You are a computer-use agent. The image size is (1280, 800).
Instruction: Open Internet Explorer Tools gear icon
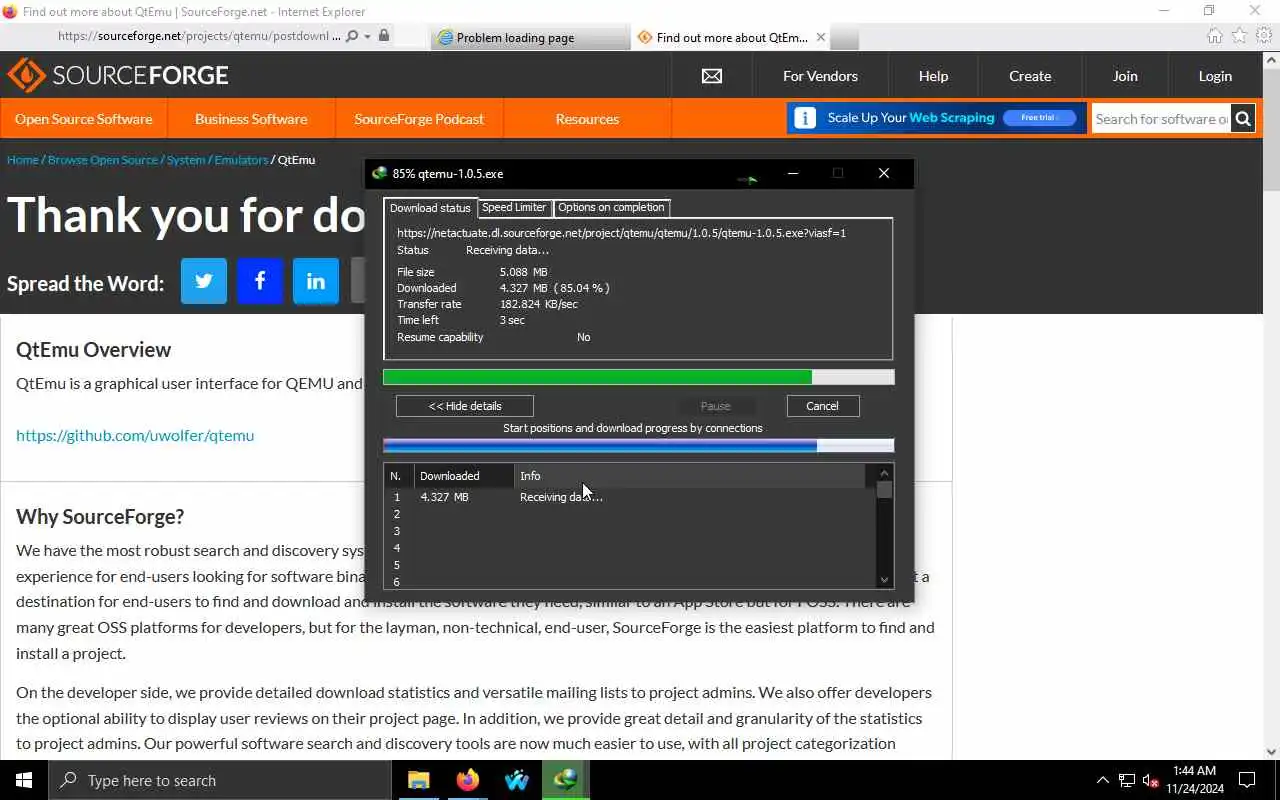tap(1264, 36)
